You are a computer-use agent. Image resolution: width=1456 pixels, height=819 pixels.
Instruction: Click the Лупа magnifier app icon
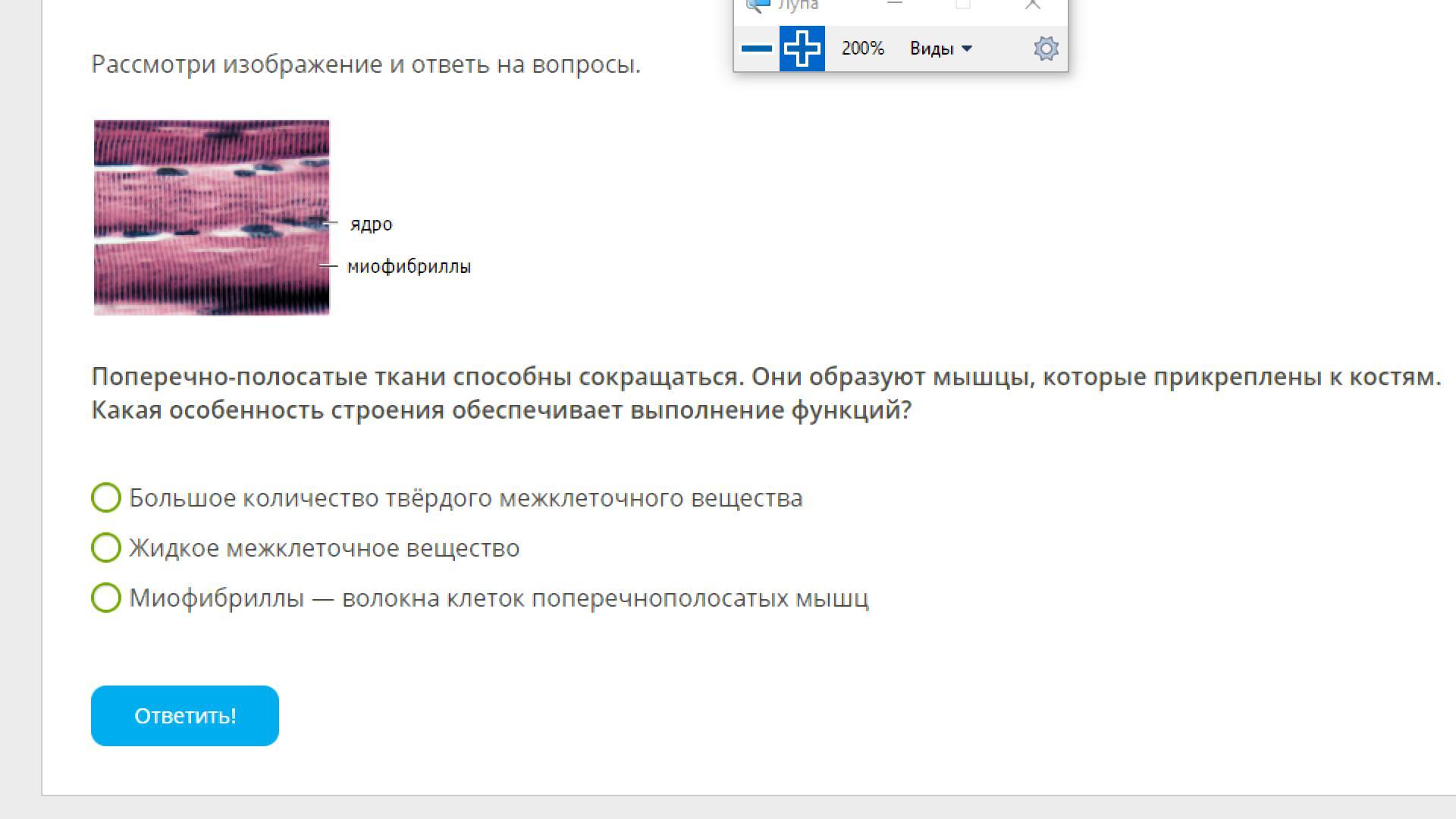point(758,5)
